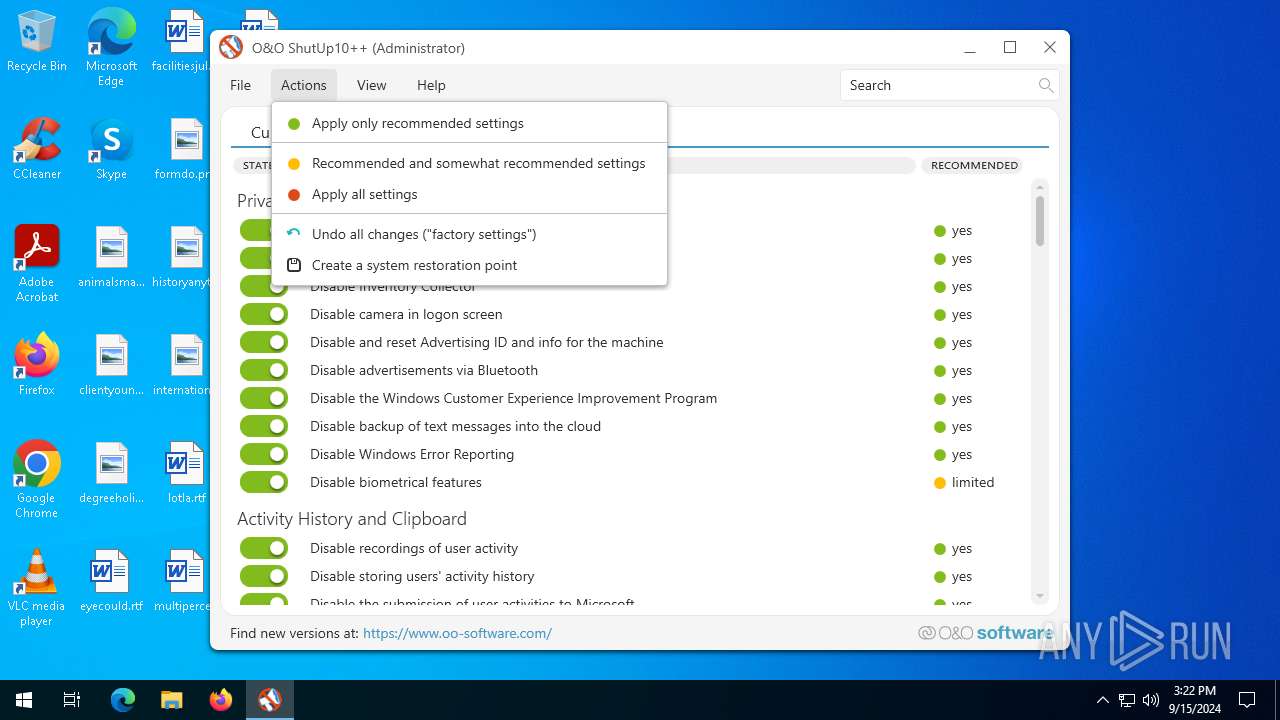The image size is (1280, 720).
Task: Select Recommended and somewhat recommended settings
Action: 469,163
